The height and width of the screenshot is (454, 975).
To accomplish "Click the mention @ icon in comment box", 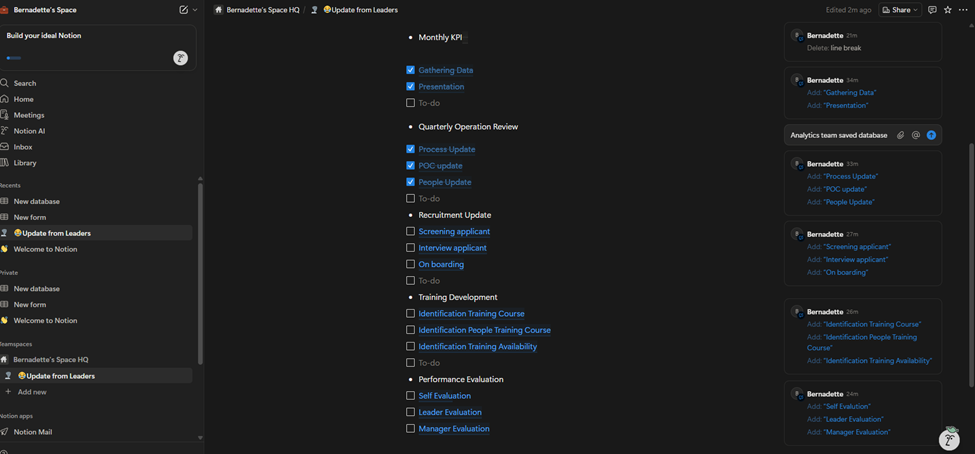I will 915,135.
